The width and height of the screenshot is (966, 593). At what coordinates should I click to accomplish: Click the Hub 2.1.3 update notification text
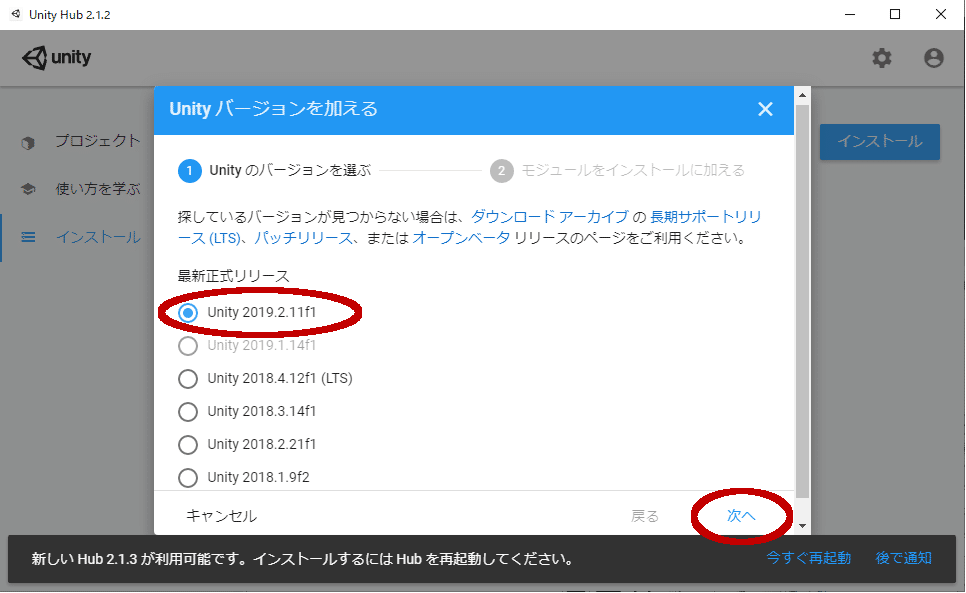(x=302, y=559)
